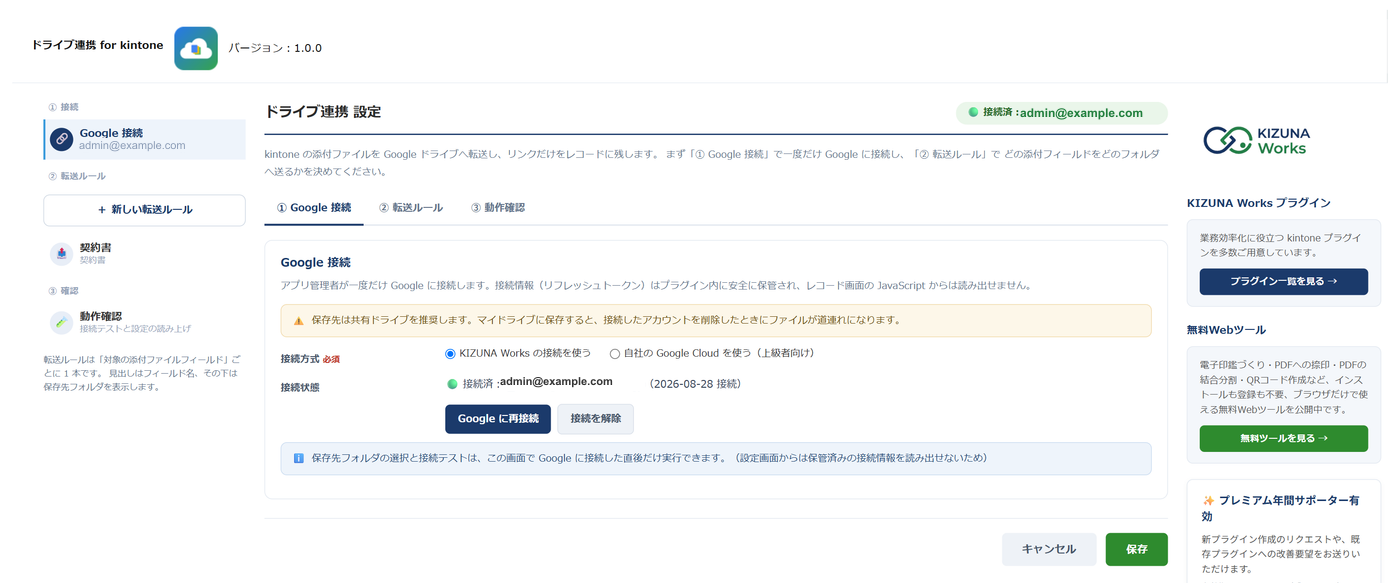Click the blue info icon in notice
Image resolution: width=1400 pixels, height=583 pixels.
point(298,458)
